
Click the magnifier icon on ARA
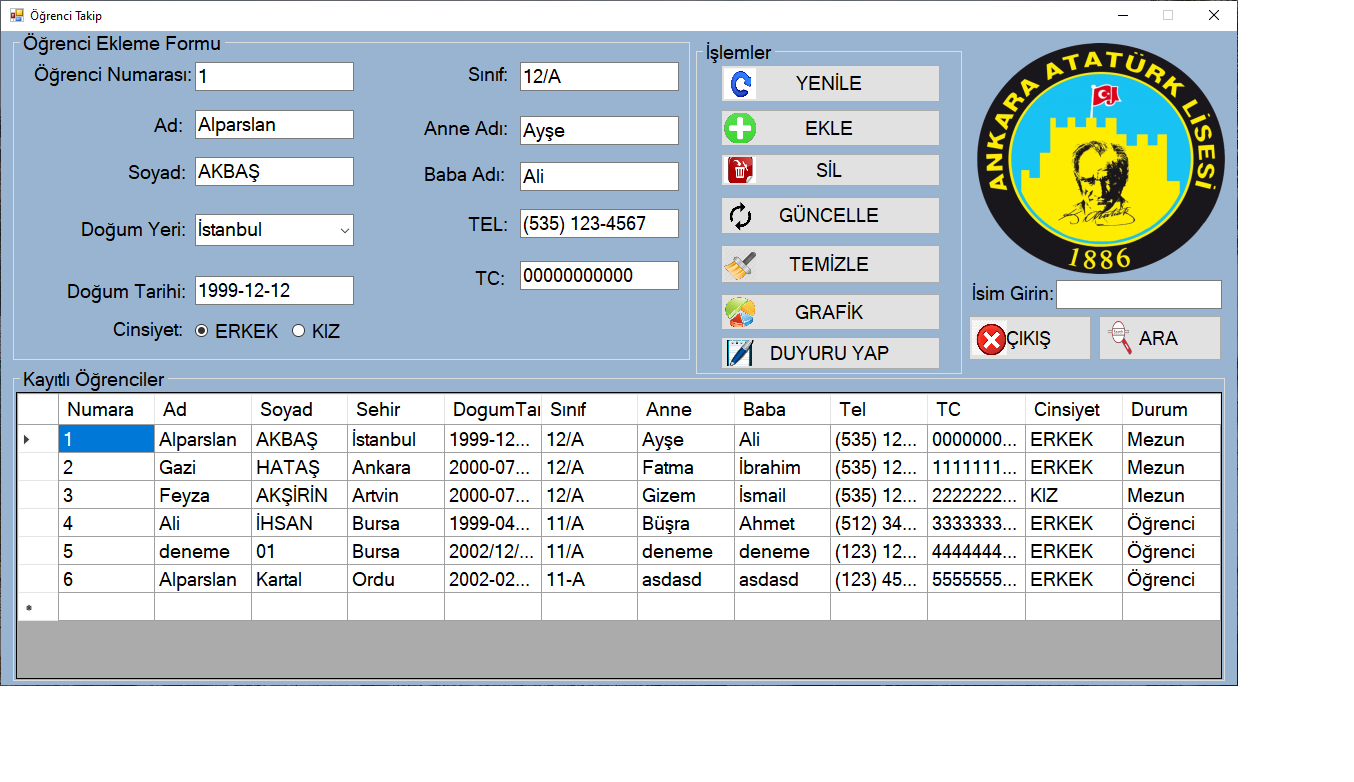click(x=1121, y=338)
